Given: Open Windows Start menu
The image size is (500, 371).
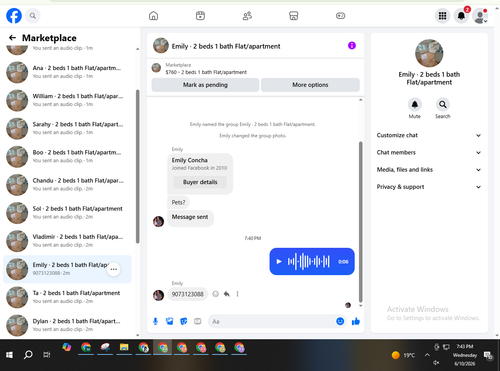Looking at the screenshot, I should tap(9, 355).
